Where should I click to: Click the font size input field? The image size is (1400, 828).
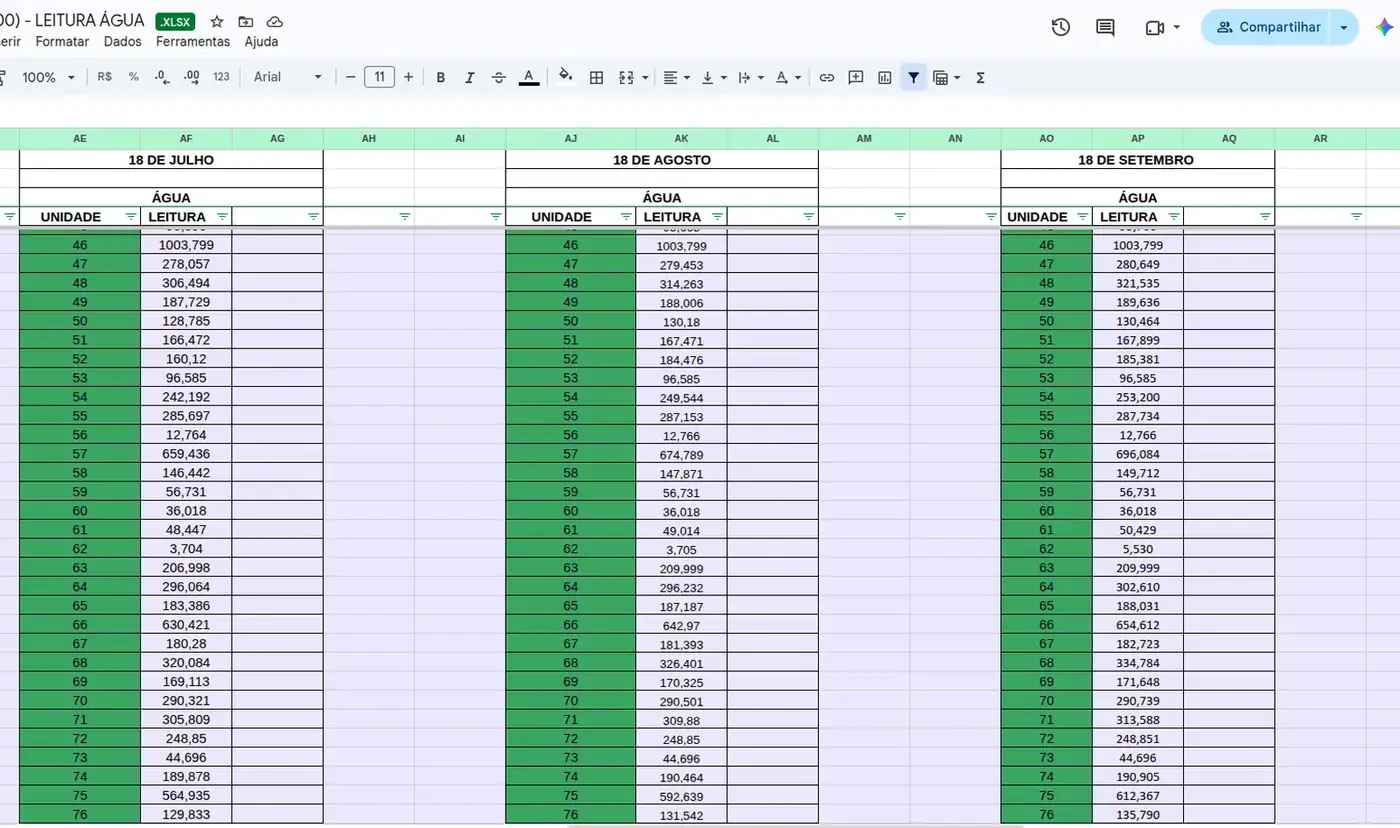[379, 77]
